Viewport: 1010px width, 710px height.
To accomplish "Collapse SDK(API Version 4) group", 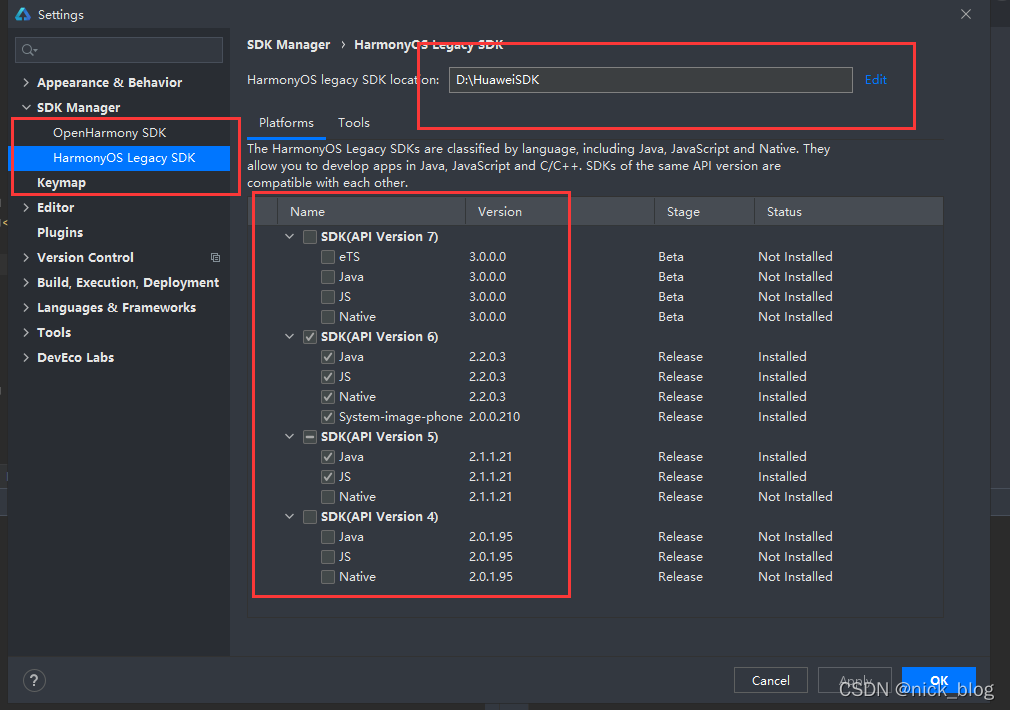I will (290, 517).
